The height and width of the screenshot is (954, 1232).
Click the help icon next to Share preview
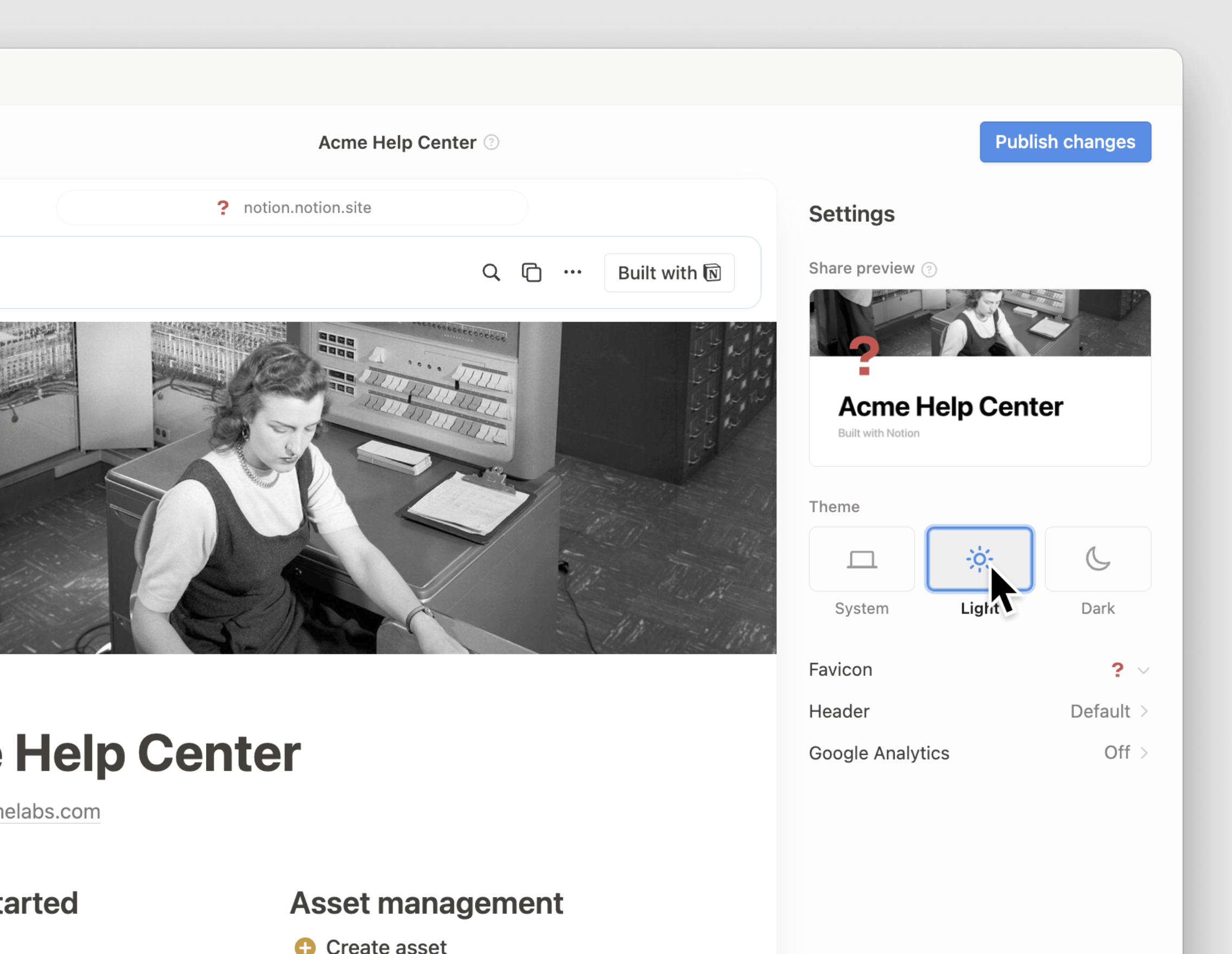point(928,269)
